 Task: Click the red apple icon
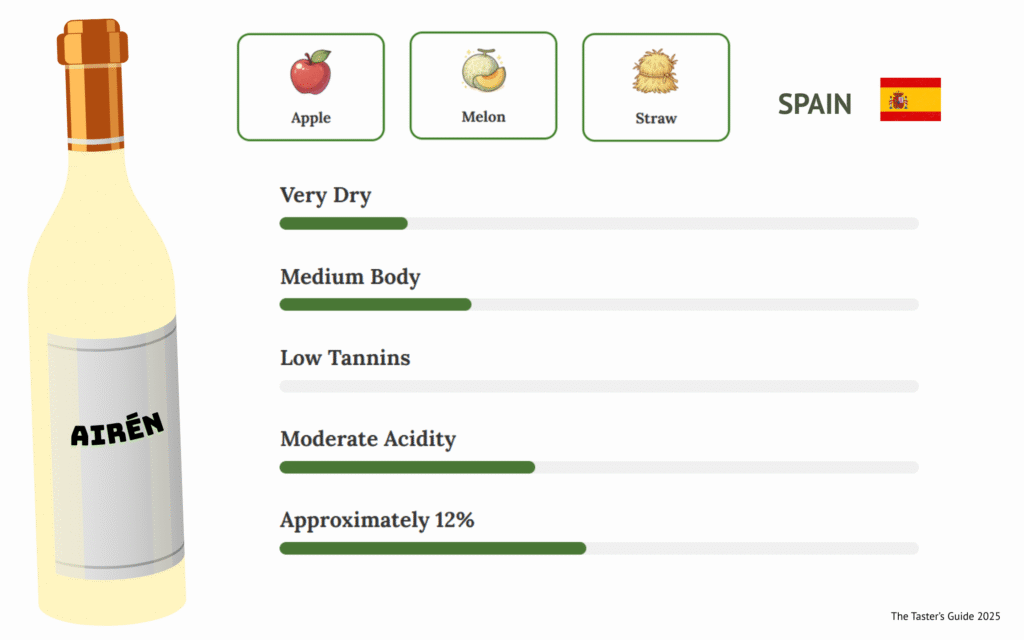coord(310,72)
